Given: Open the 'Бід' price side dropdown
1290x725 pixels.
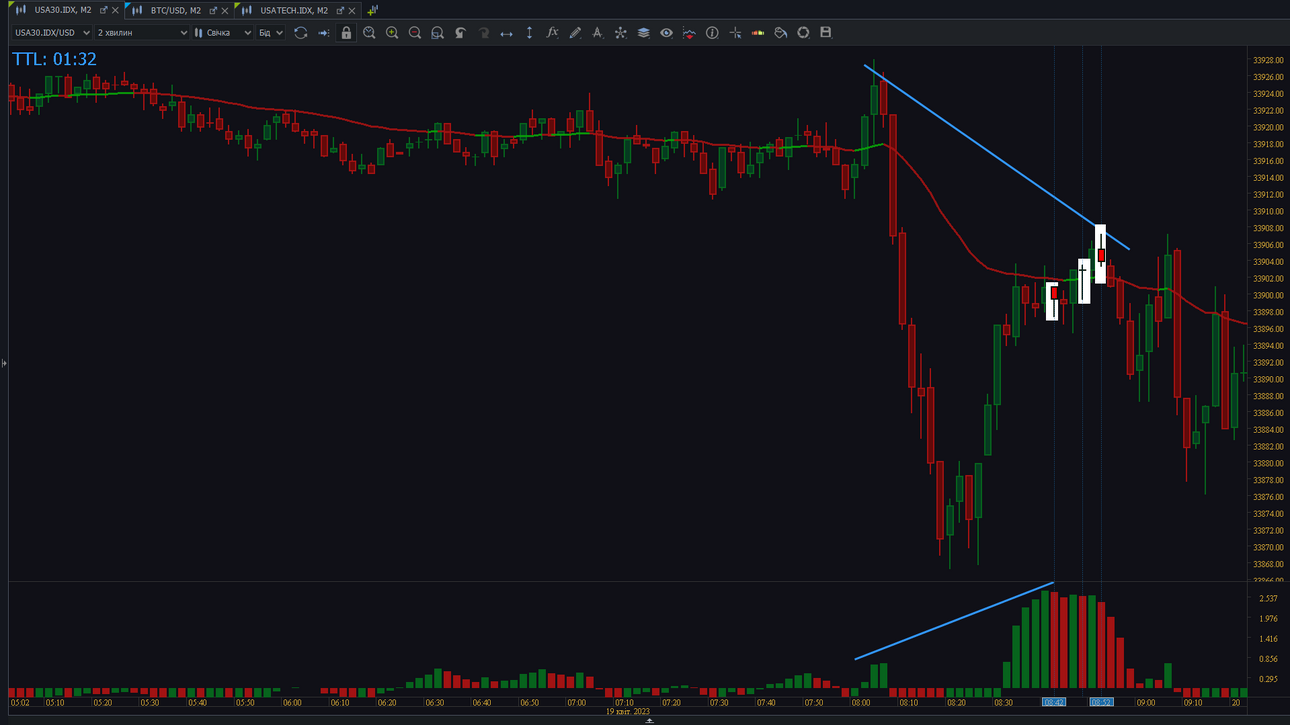Looking at the screenshot, I should tap(270, 33).
